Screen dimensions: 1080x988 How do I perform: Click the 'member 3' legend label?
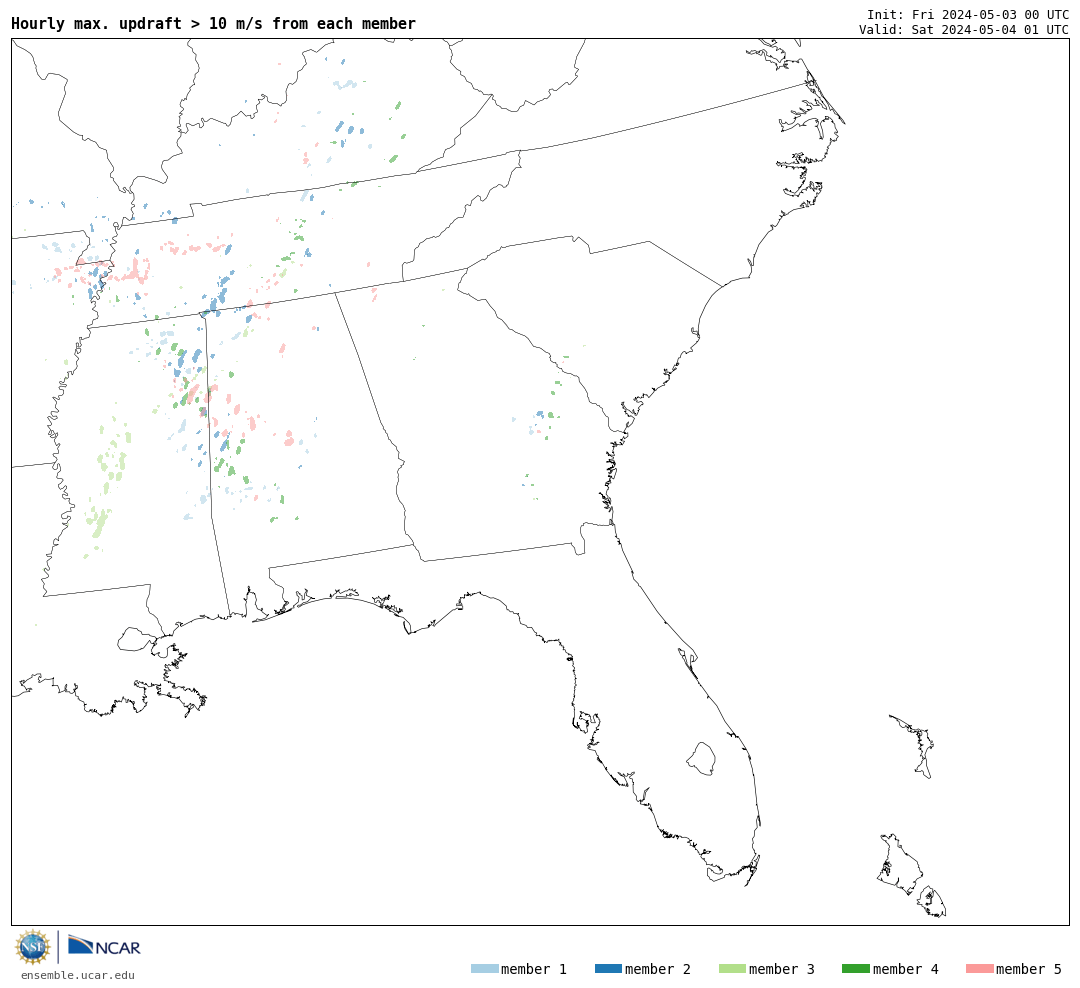(x=782, y=969)
